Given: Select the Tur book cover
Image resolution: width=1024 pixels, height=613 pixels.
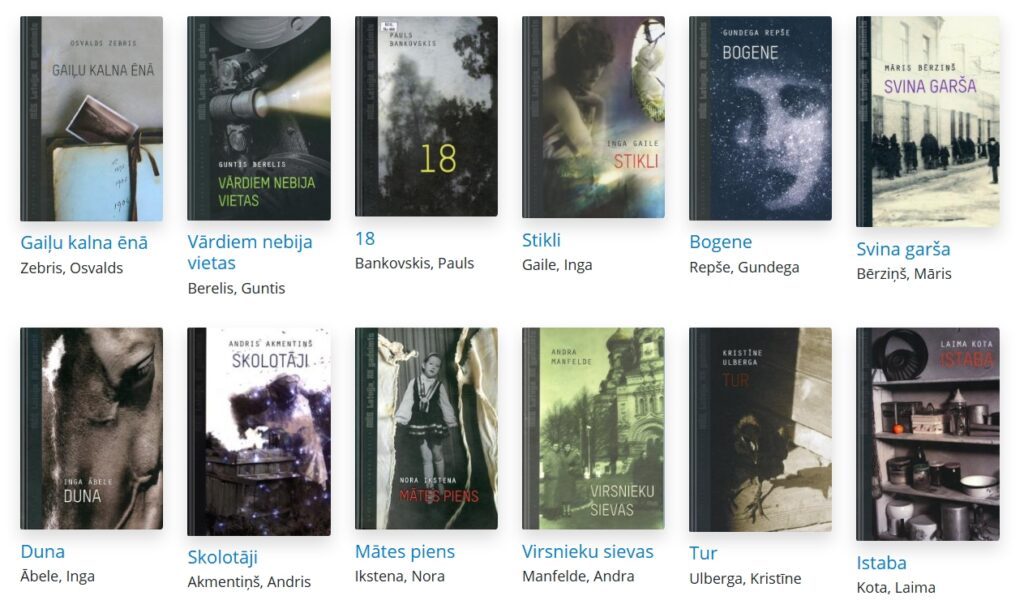Looking at the screenshot, I should point(760,430).
